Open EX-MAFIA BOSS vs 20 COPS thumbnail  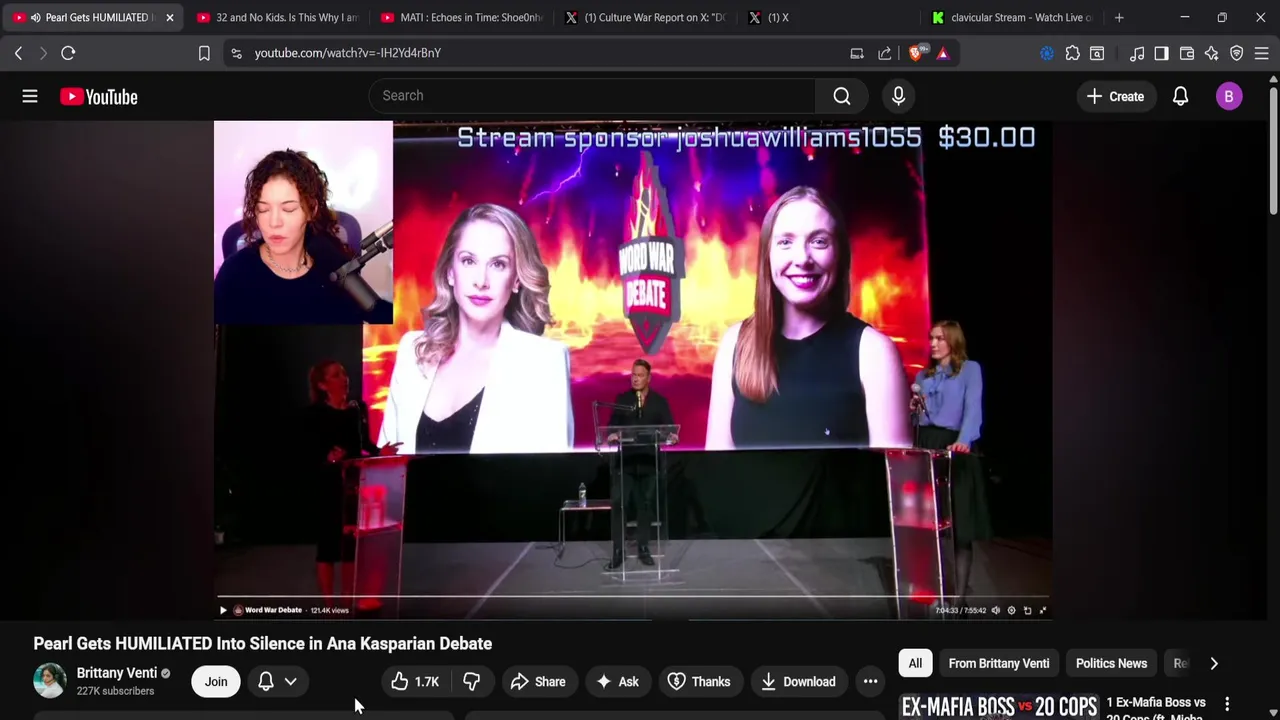[999, 706]
